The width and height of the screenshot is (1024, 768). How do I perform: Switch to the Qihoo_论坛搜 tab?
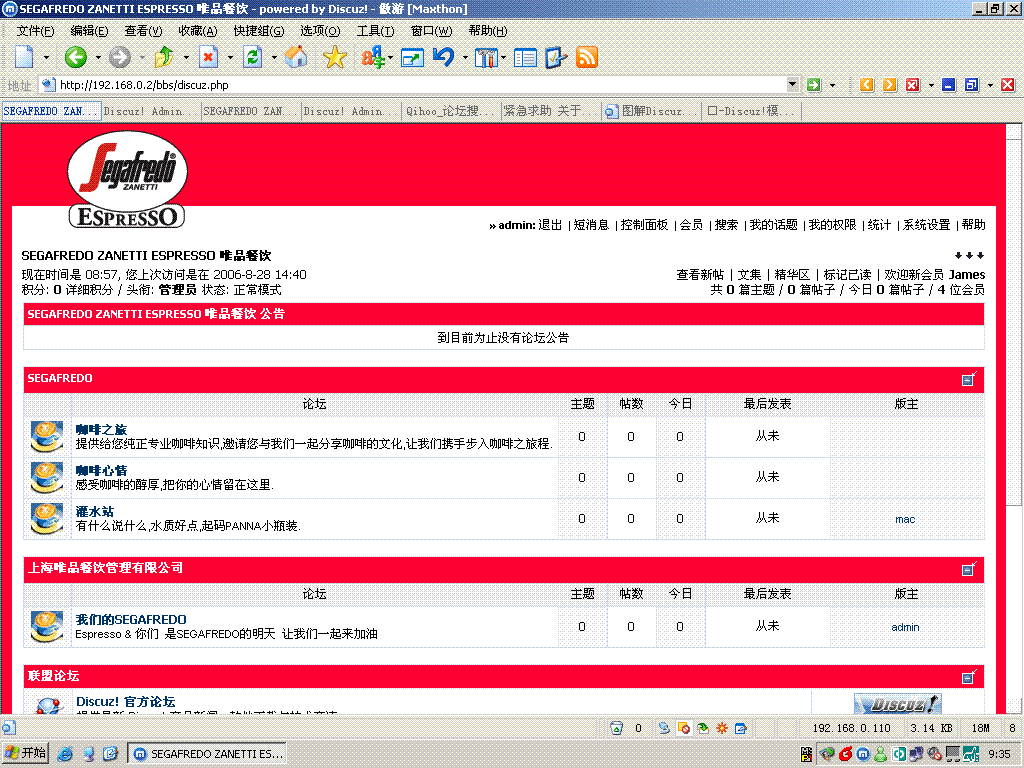coord(450,111)
